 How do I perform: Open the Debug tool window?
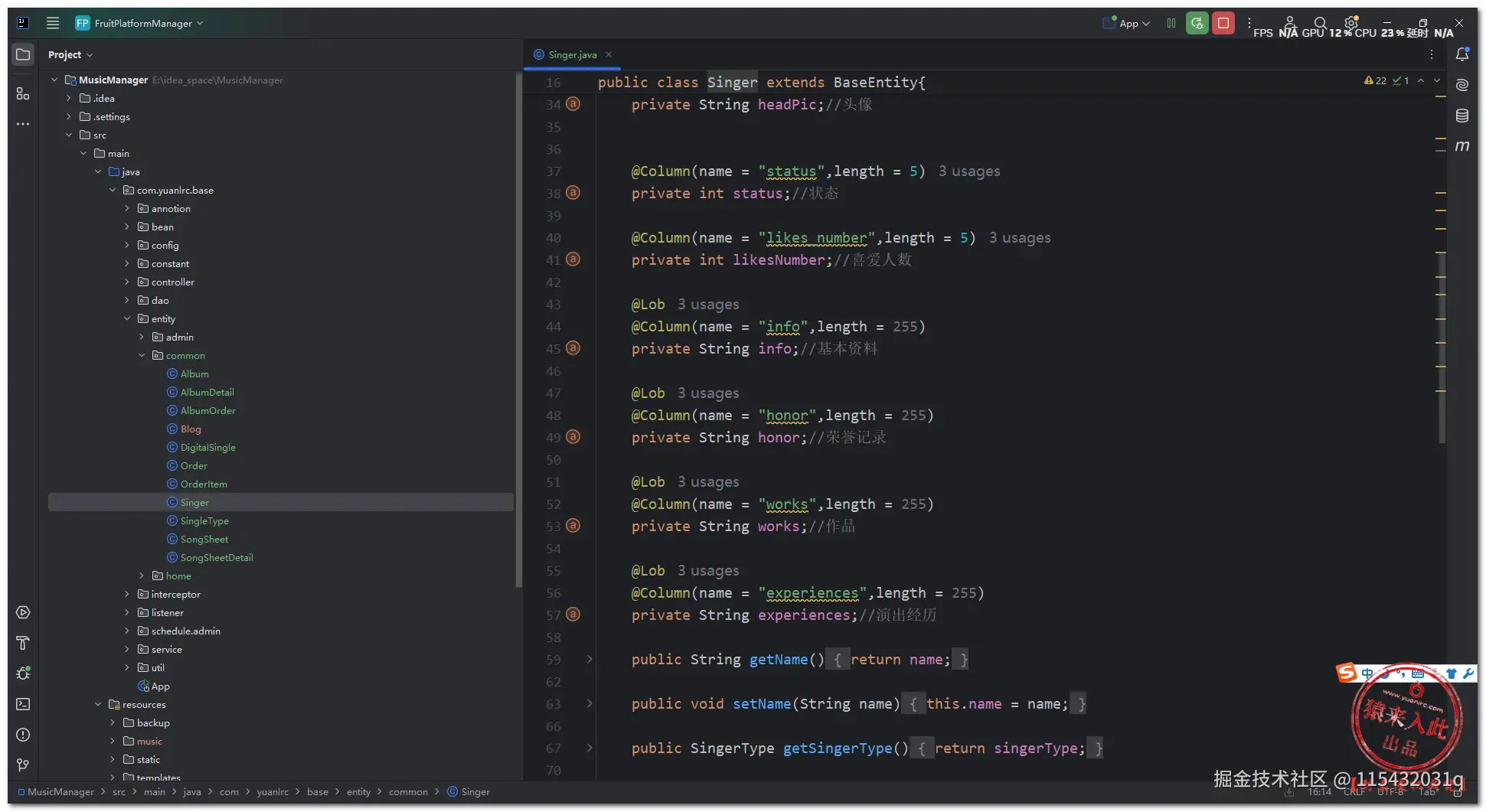point(23,673)
